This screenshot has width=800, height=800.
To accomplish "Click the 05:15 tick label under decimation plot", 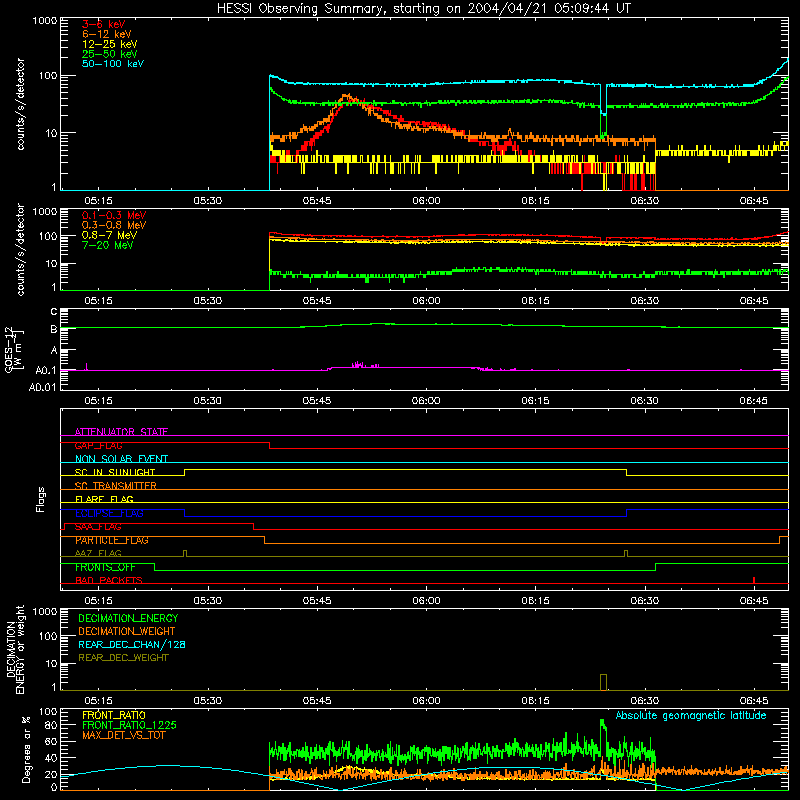I will pos(98,701).
